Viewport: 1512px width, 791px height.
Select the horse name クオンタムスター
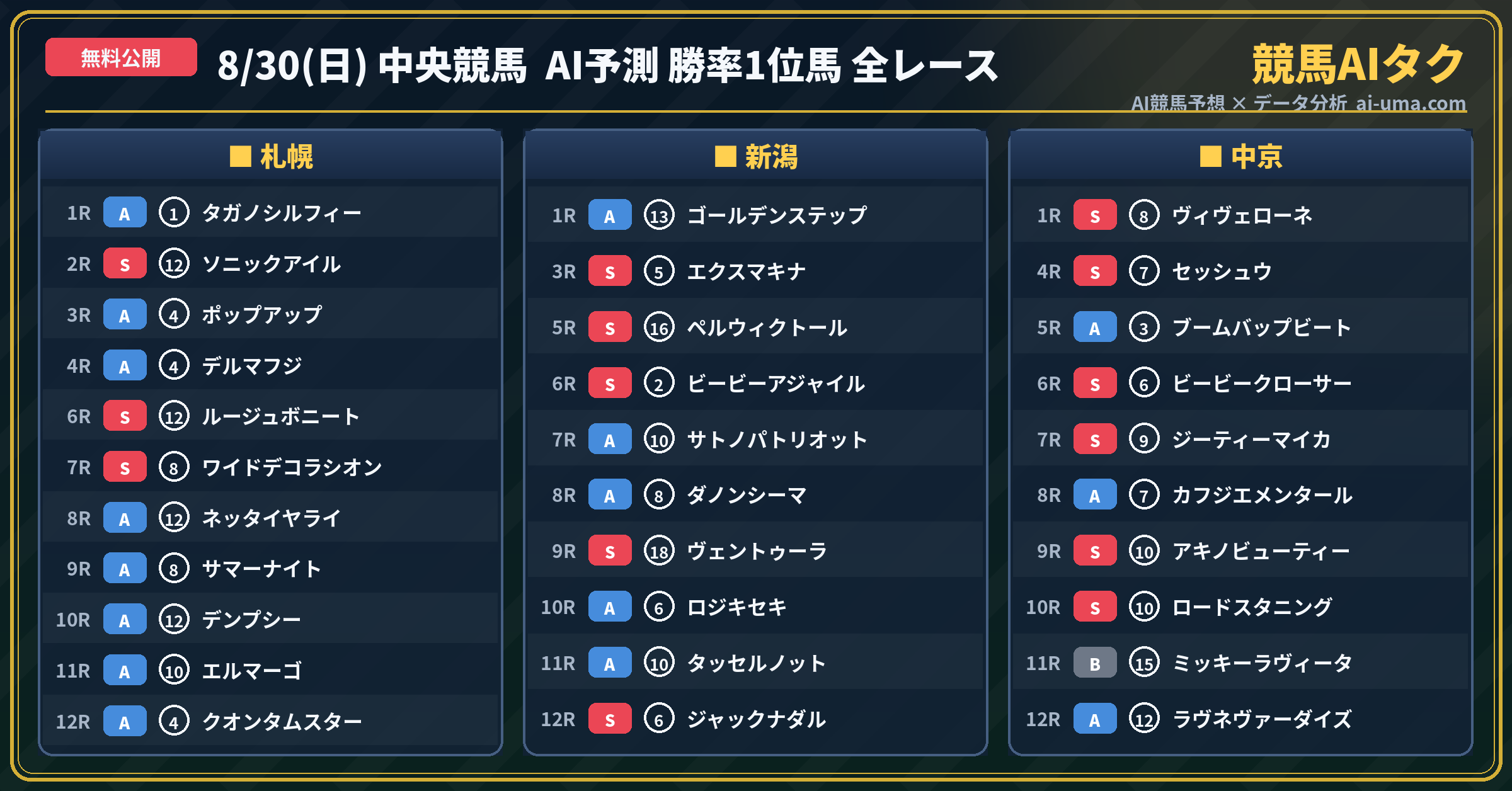pos(282,721)
